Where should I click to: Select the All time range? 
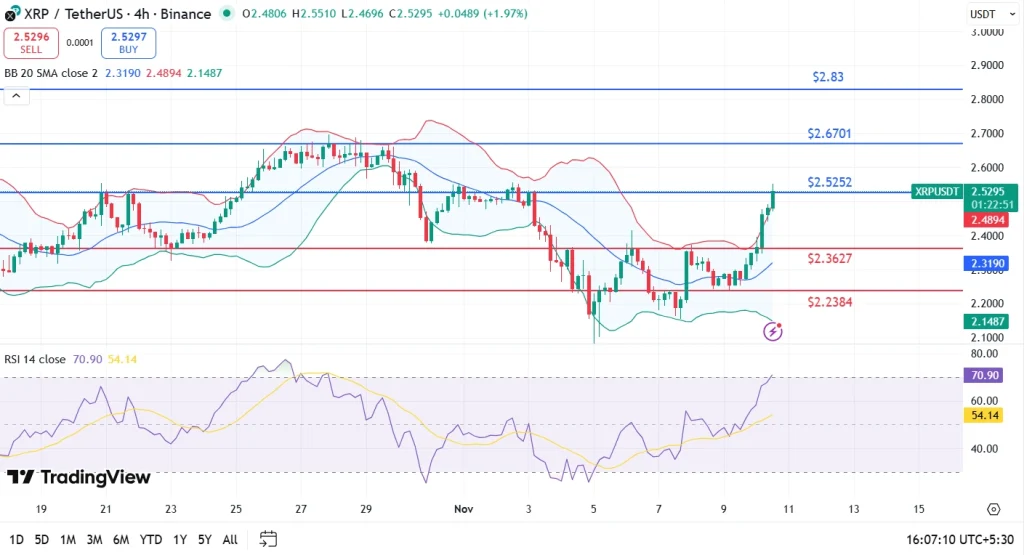point(230,539)
